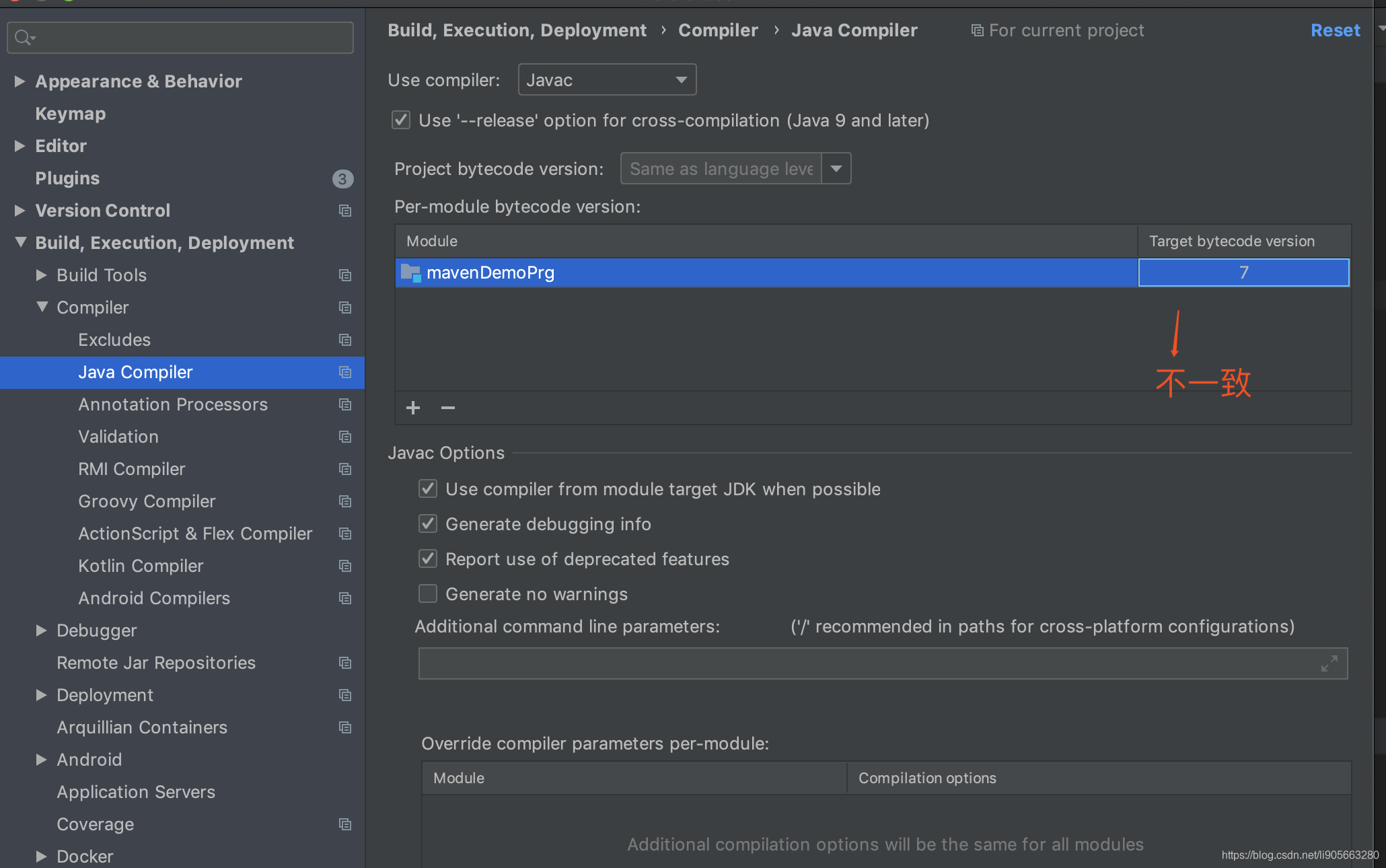Click the plus icon to add module
Viewport: 1386px width, 868px height.
tap(413, 408)
